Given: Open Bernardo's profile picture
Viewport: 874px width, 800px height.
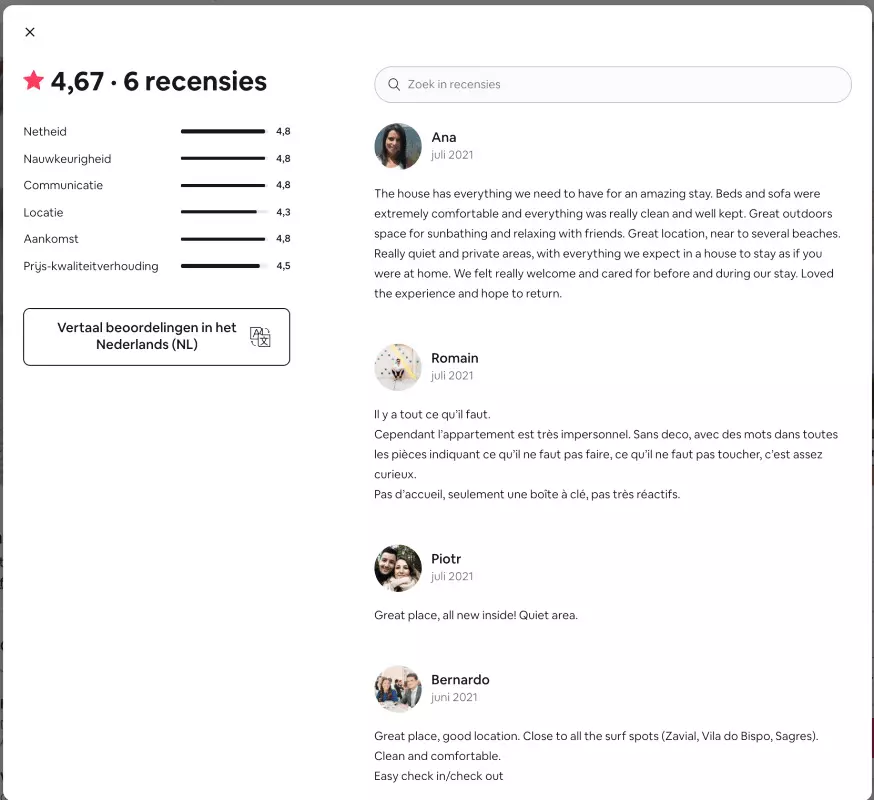Looking at the screenshot, I should pyautogui.click(x=397, y=689).
